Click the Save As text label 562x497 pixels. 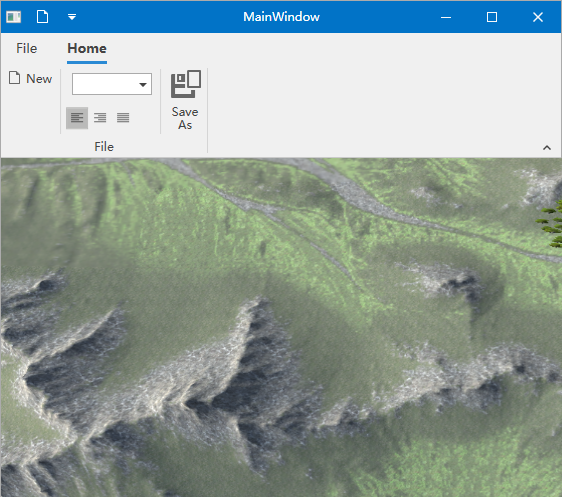point(185,118)
